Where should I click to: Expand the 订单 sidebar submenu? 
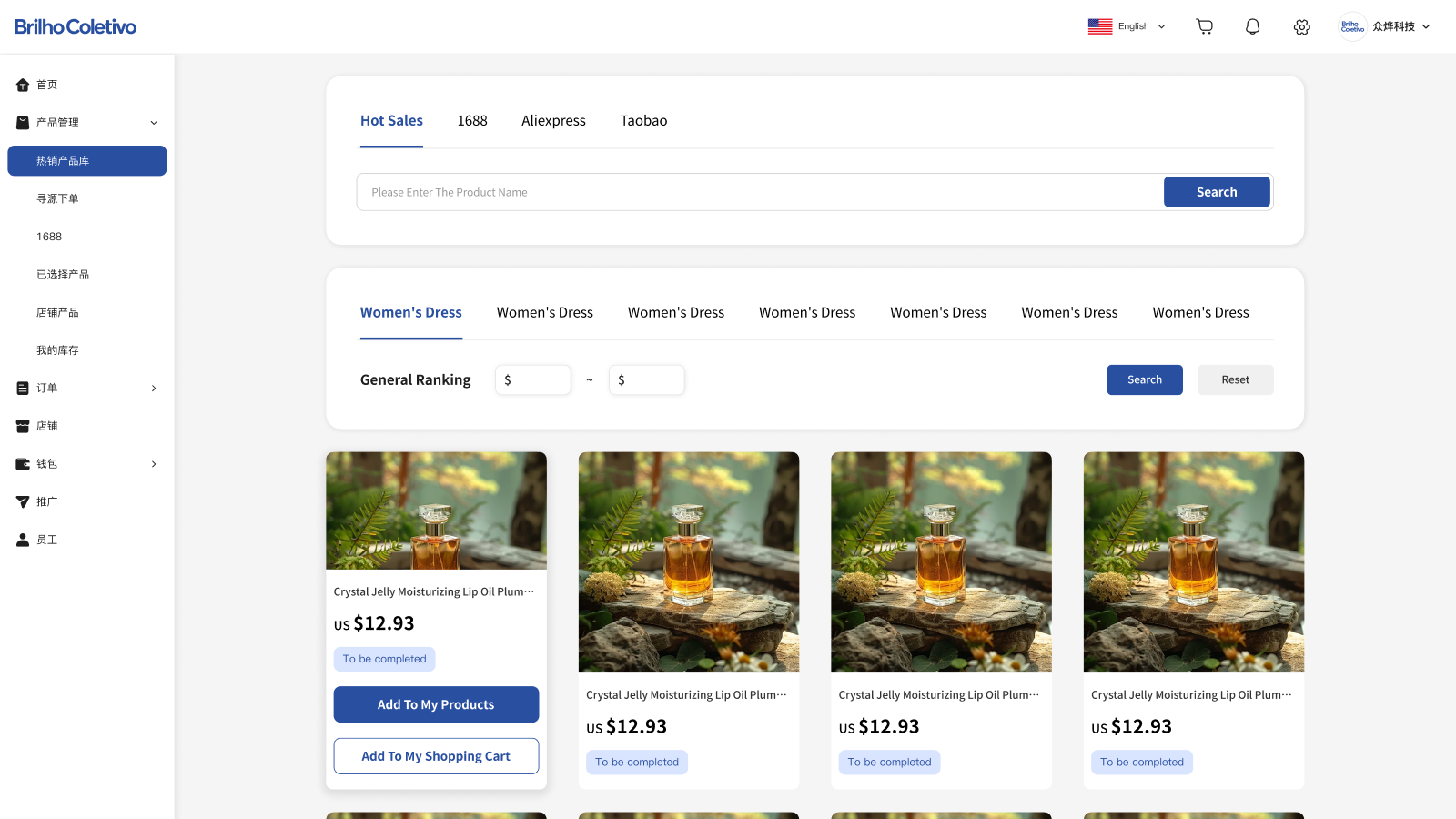click(153, 388)
